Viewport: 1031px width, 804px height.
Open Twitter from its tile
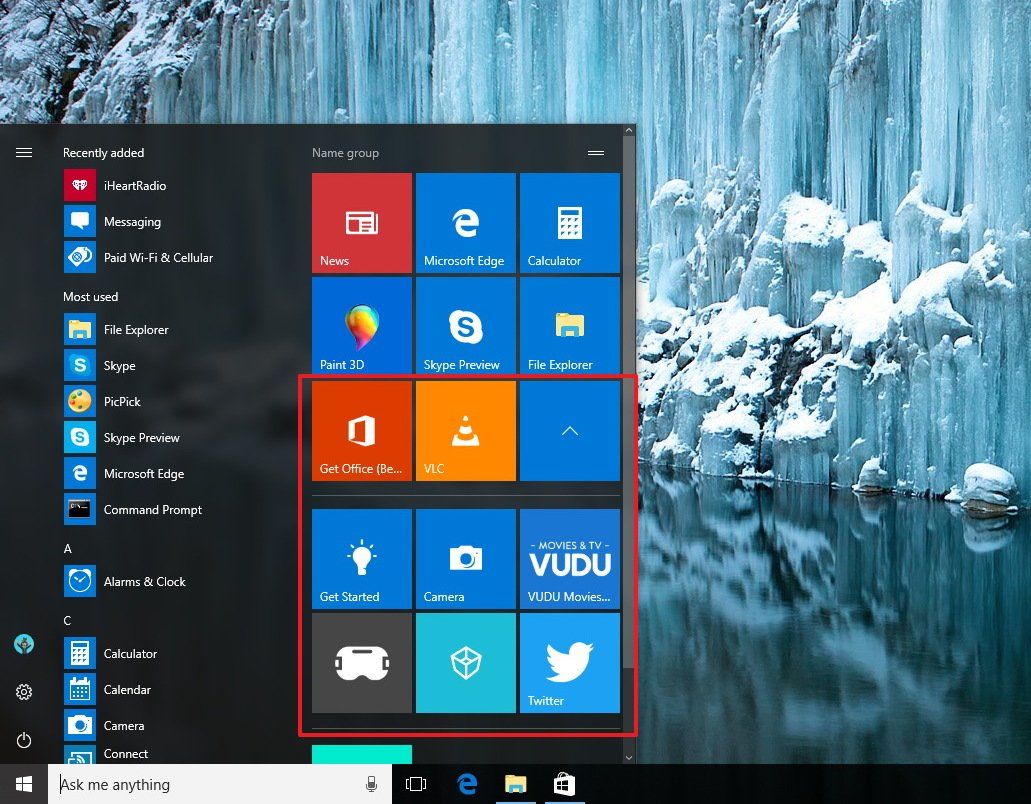569,662
